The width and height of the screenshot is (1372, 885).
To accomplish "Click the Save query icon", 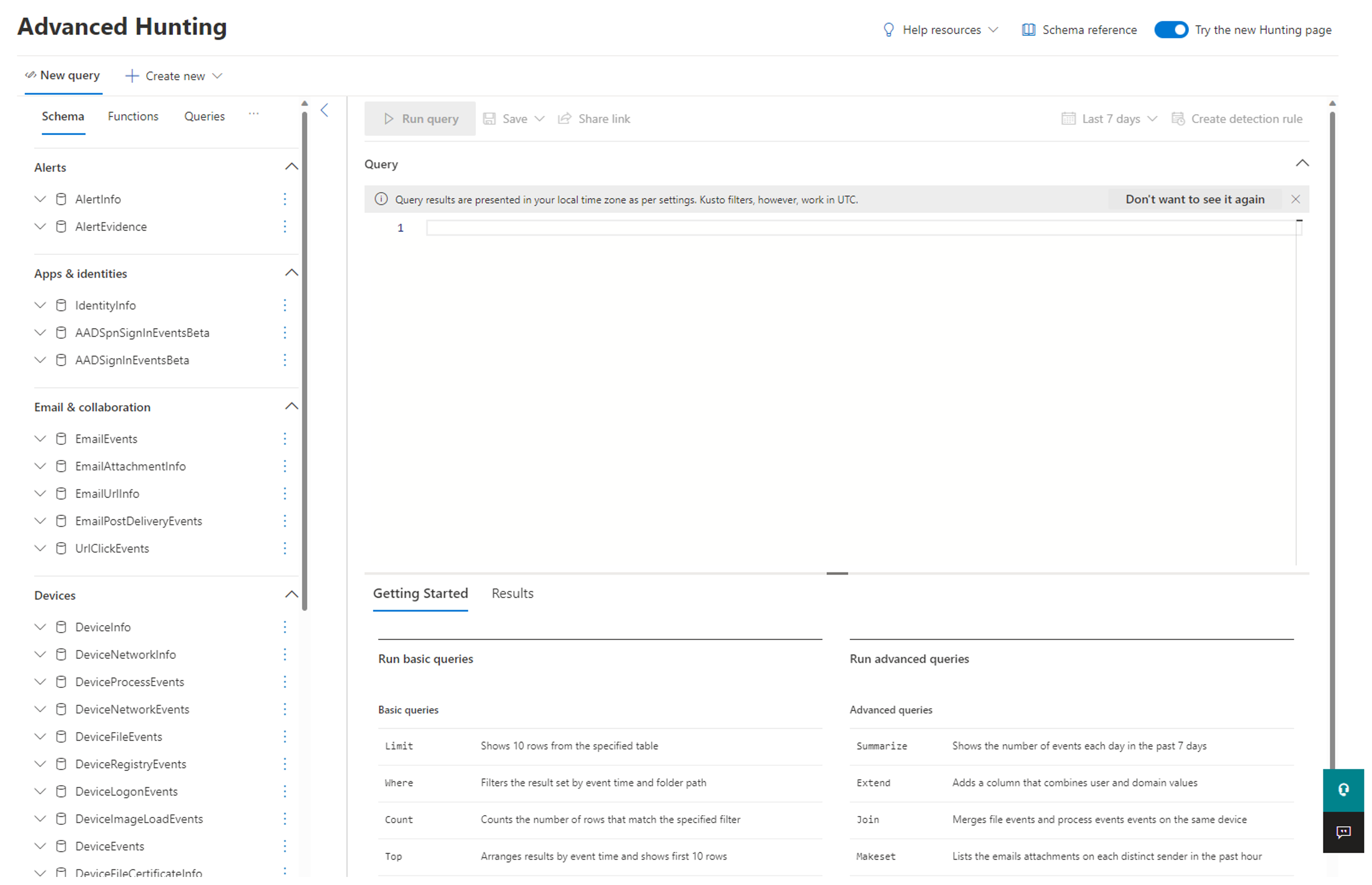I will [492, 118].
